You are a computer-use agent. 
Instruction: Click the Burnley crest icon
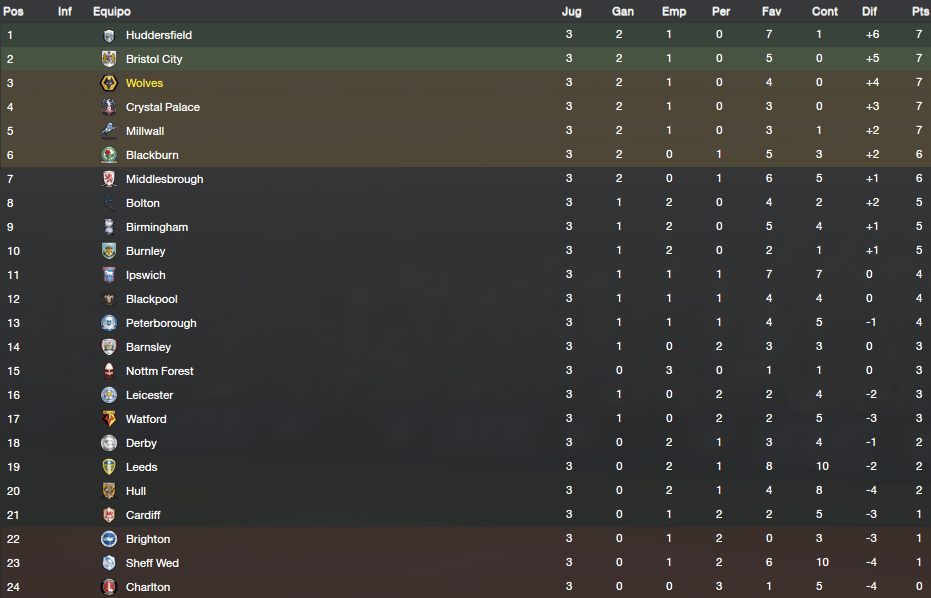pyautogui.click(x=109, y=251)
